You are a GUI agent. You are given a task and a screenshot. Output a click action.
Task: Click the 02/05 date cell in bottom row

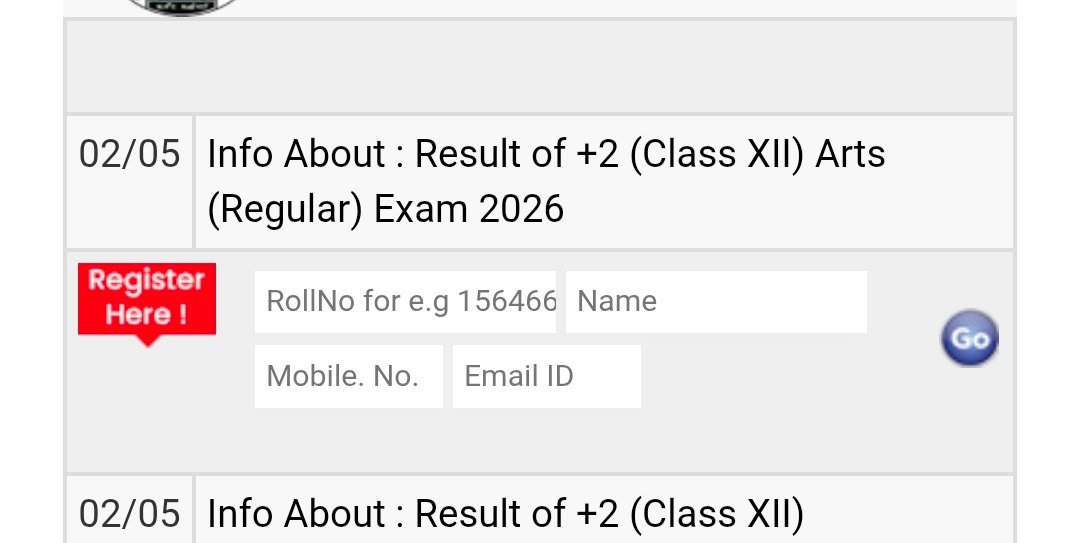pyautogui.click(x=129, y=510)
